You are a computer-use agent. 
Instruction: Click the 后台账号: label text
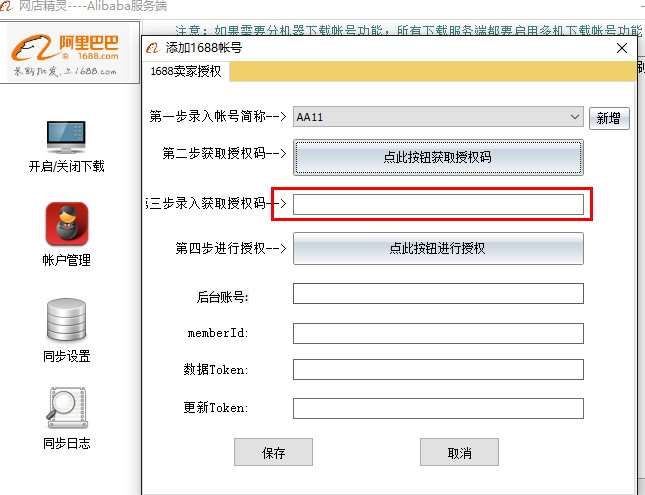pyautogui.click(x=223, y=297)
